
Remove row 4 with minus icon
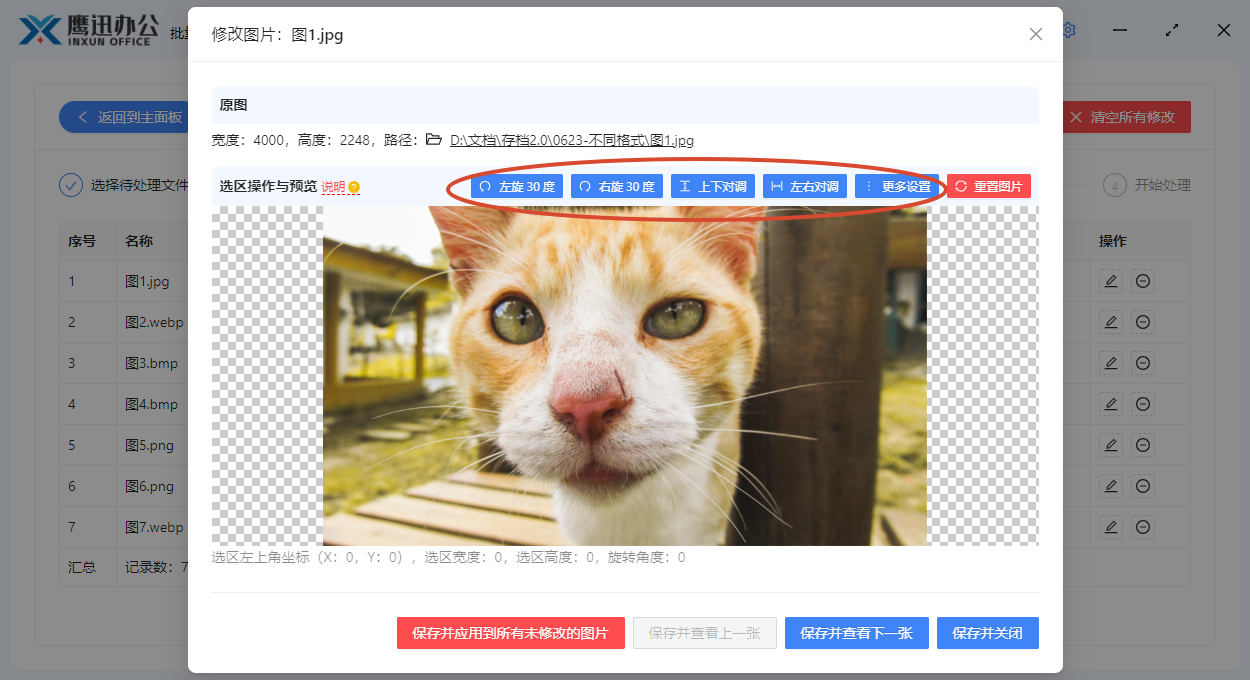point(1143,404)
